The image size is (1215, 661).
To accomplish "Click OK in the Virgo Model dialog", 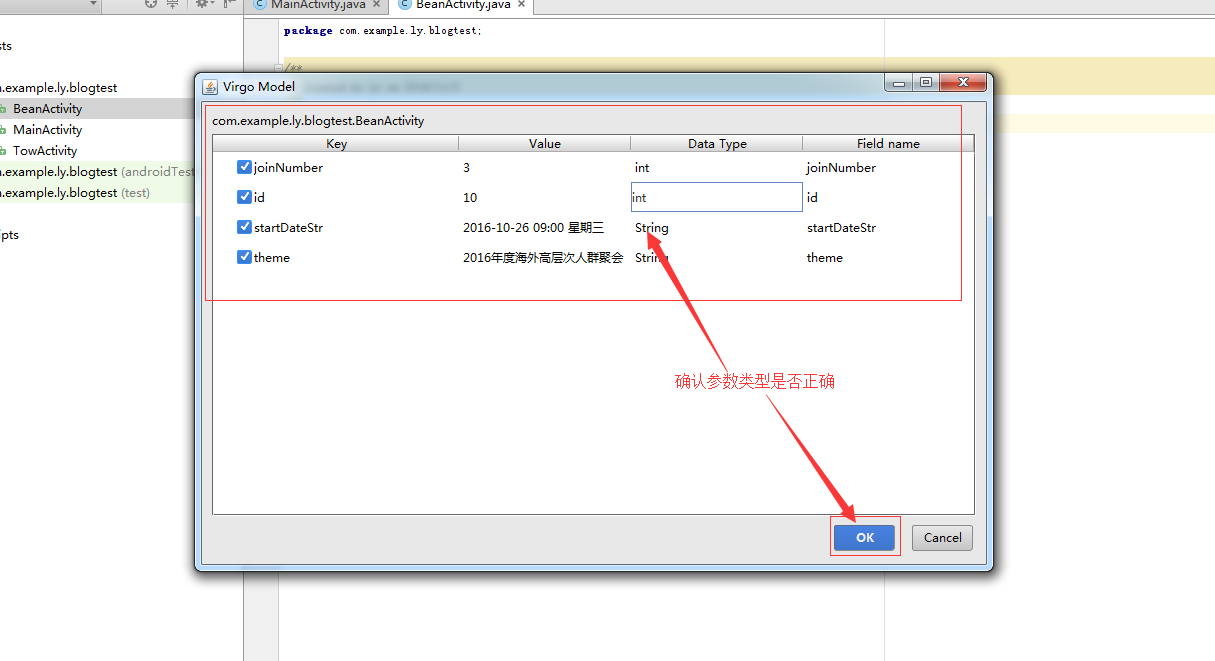I will pos(865,537).
